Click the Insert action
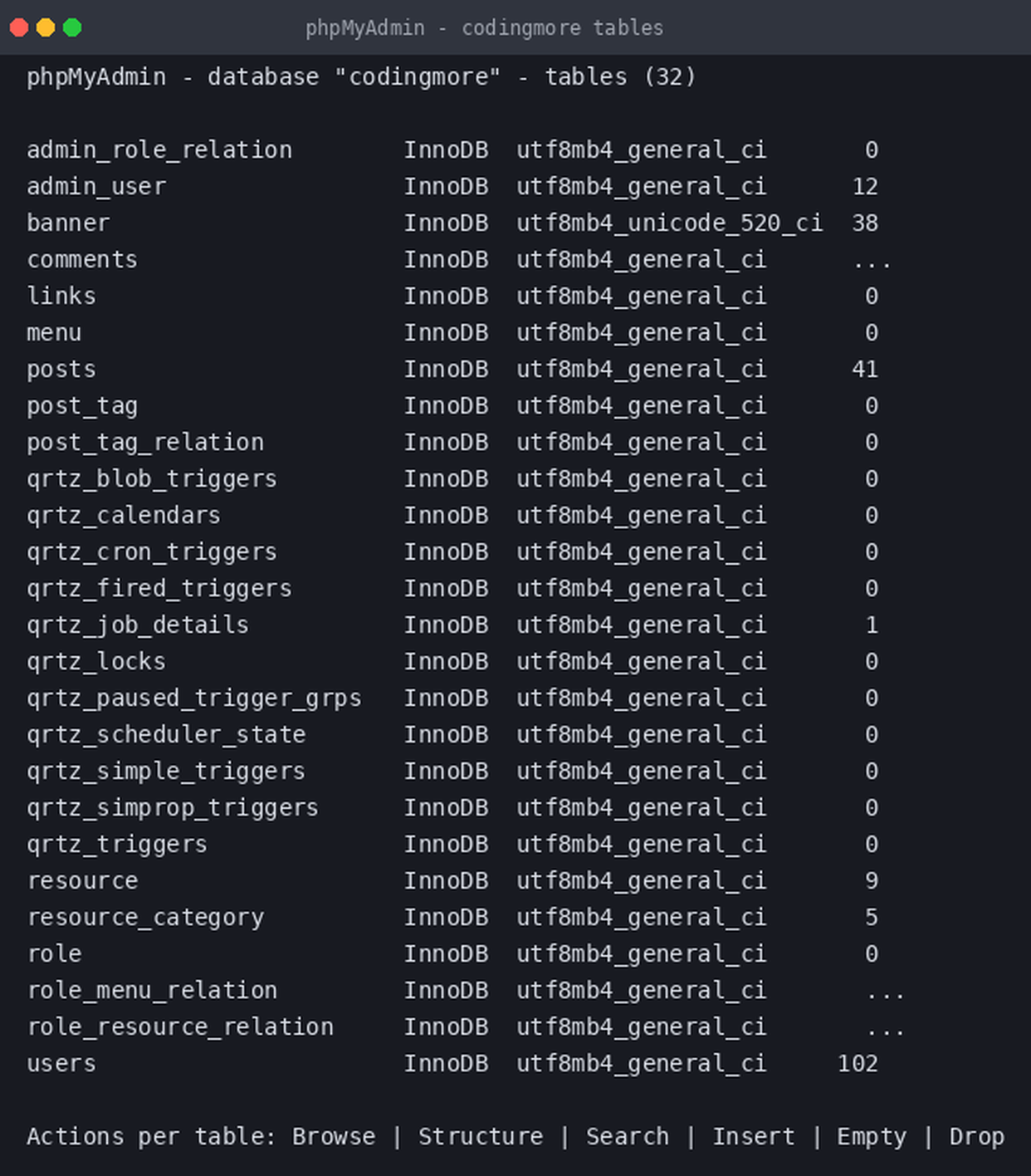The height and width of the screenshot is (1176, 1031). coord(754,1136)
